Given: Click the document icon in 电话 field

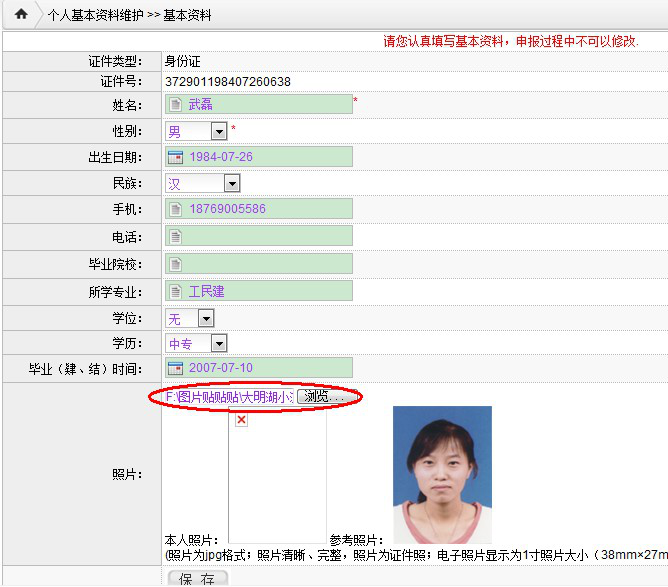Looking at the screenshot, I should (x=176, y=236).
